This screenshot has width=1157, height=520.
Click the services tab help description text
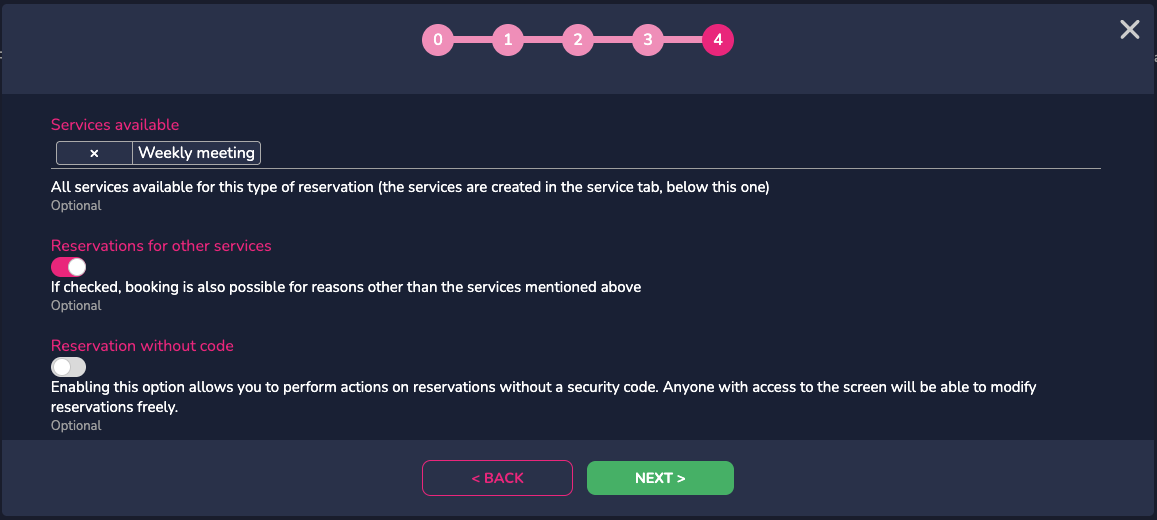410,187
